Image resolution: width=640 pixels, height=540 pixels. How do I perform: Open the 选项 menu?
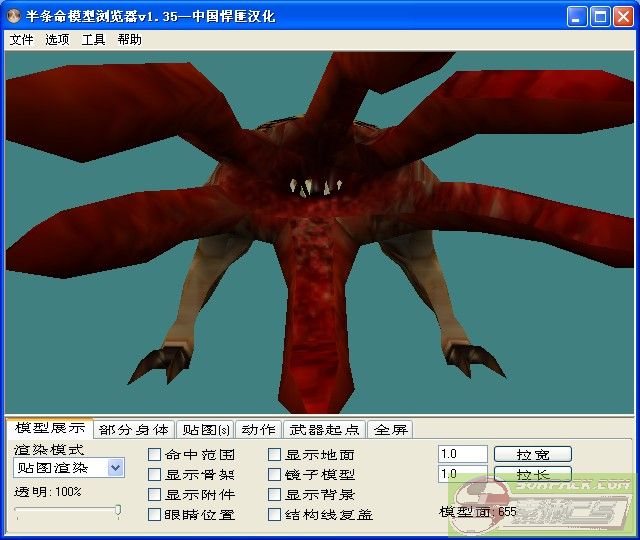tap(57, 40)
